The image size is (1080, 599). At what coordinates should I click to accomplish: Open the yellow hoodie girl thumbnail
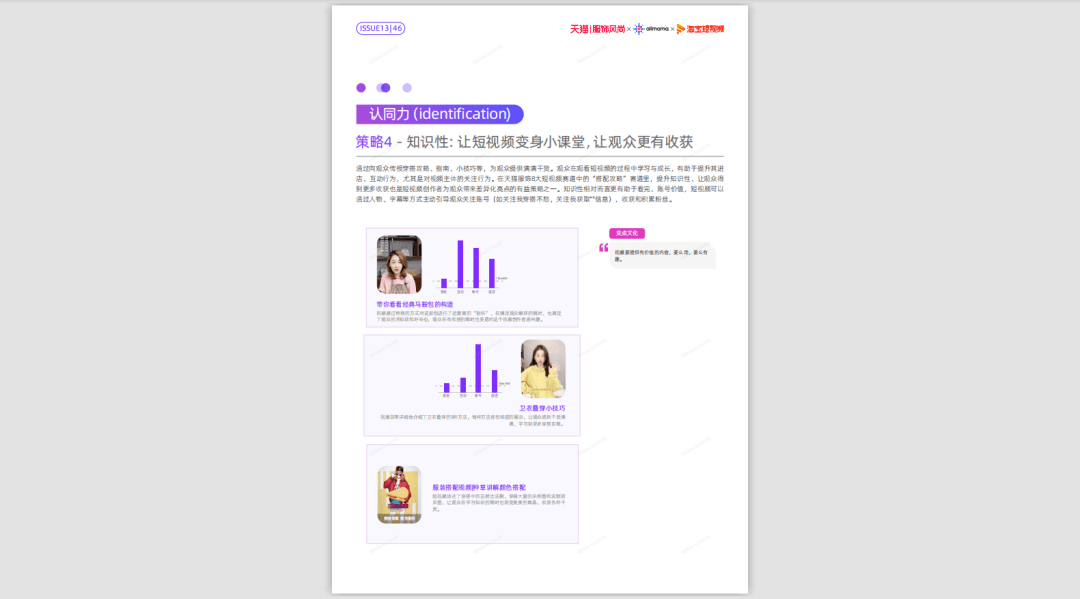543,369
